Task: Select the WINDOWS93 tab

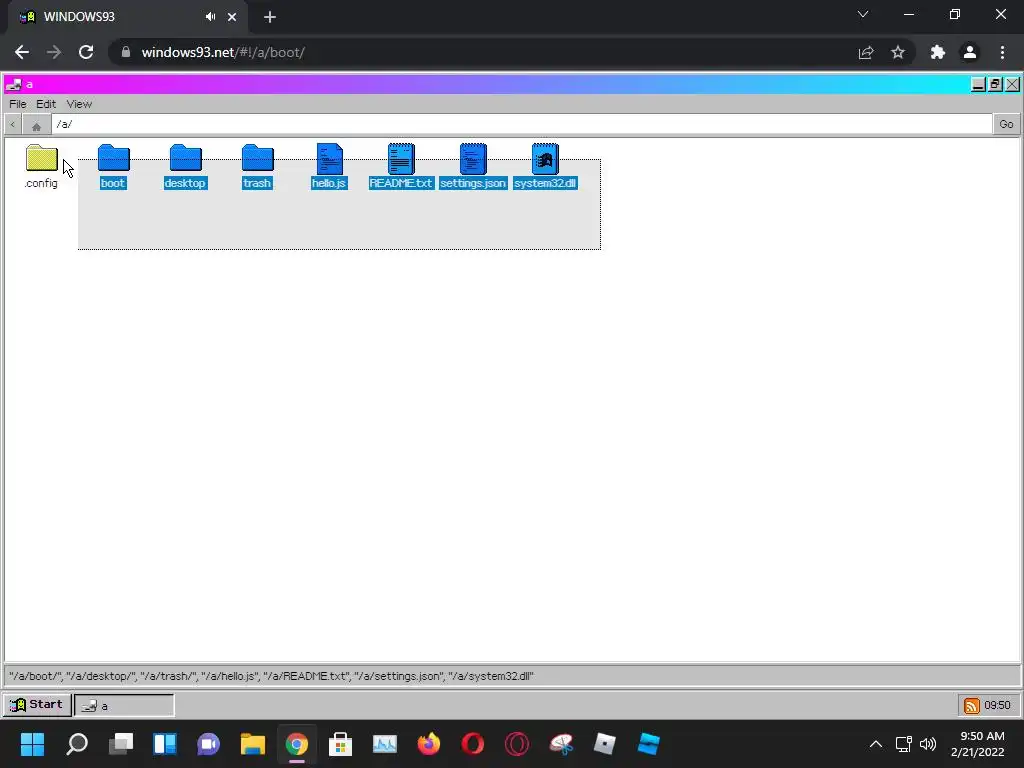Action: point(127,17)
